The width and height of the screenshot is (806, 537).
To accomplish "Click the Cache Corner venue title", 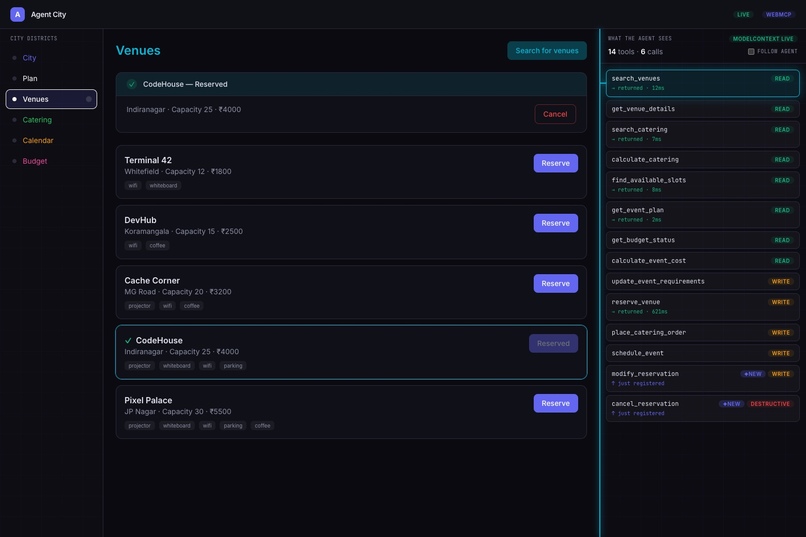I will pos(152,281).
